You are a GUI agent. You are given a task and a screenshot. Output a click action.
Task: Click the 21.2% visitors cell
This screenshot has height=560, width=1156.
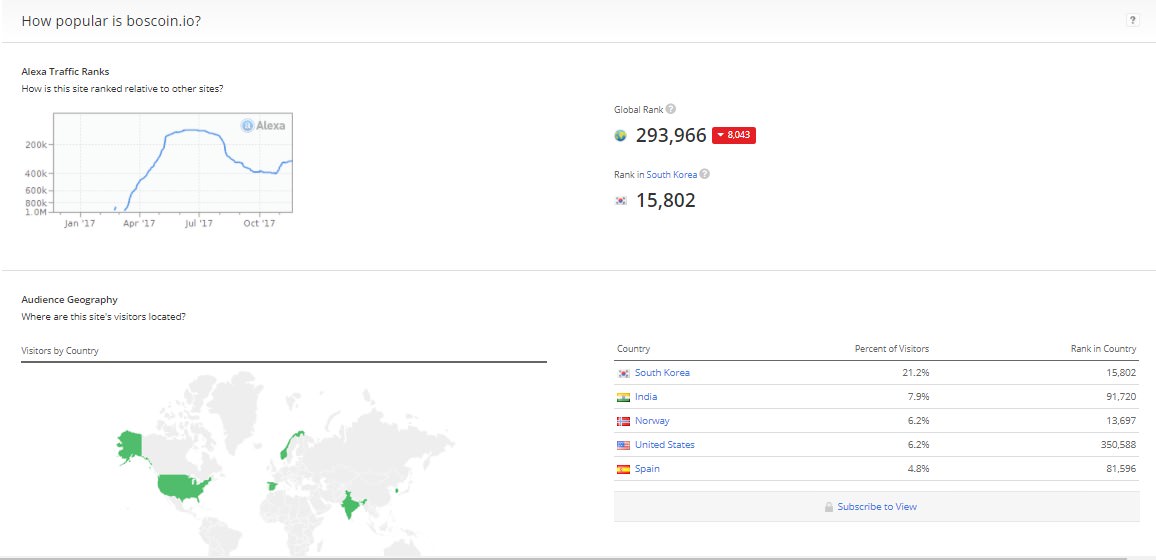pos(917,373)
